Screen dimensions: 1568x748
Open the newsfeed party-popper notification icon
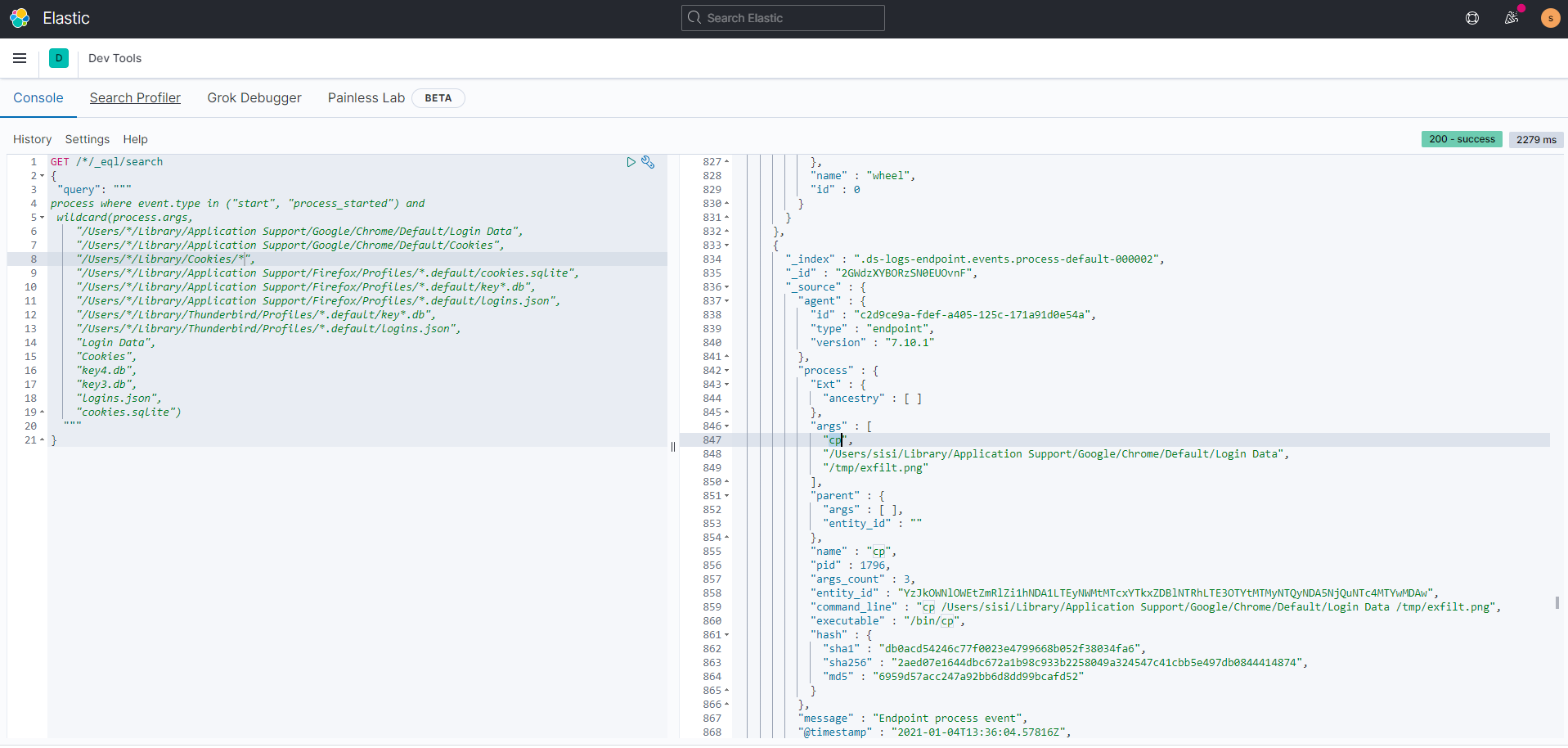(x=1512, y=18)
